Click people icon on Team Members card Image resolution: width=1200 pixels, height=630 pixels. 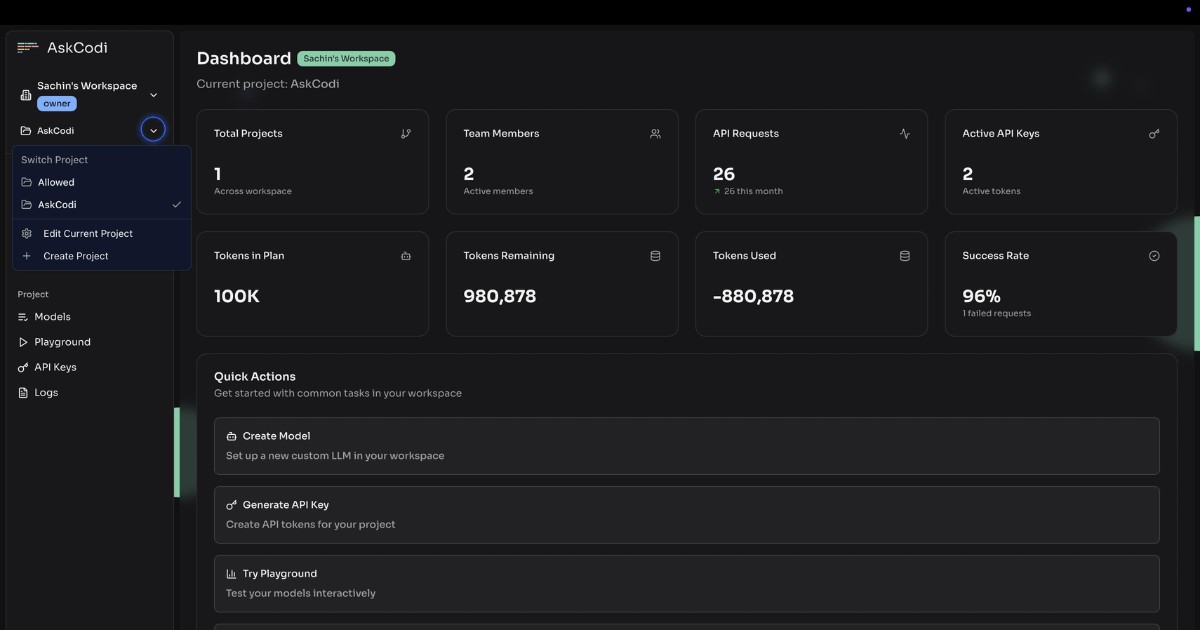click(655, 133)
